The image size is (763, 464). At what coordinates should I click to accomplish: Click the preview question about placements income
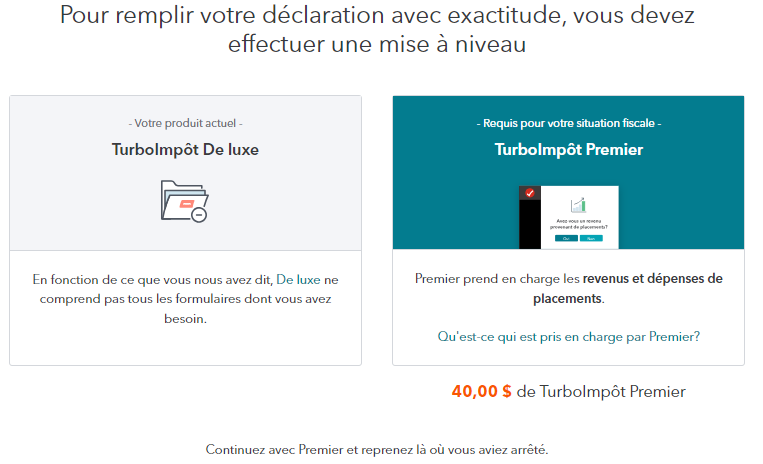pyautogui.click(x=580, y=224)
